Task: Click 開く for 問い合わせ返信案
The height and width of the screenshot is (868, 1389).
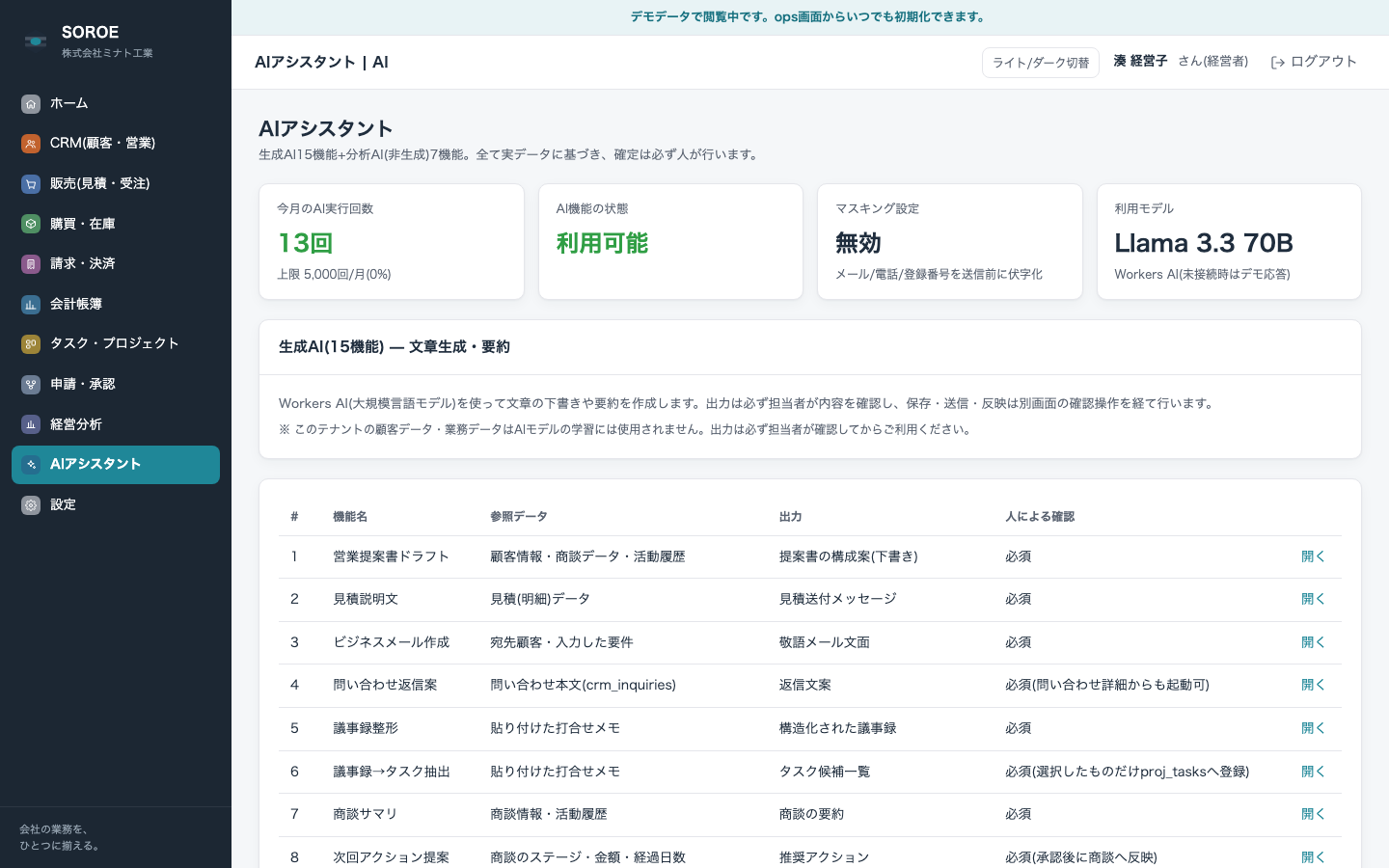Action: [1313, 685]
